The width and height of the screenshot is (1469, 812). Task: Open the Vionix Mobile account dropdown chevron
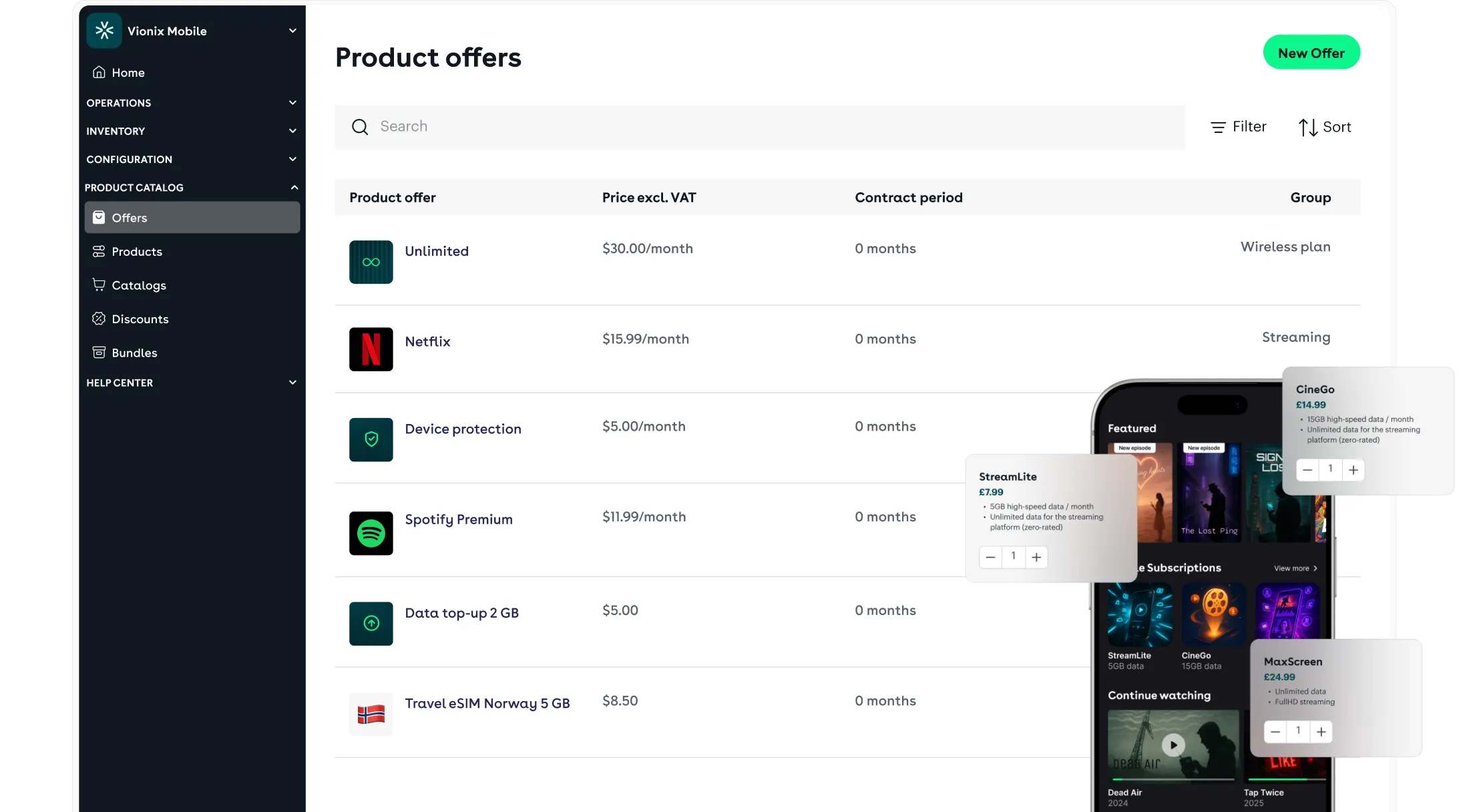(x=292, y=31)
